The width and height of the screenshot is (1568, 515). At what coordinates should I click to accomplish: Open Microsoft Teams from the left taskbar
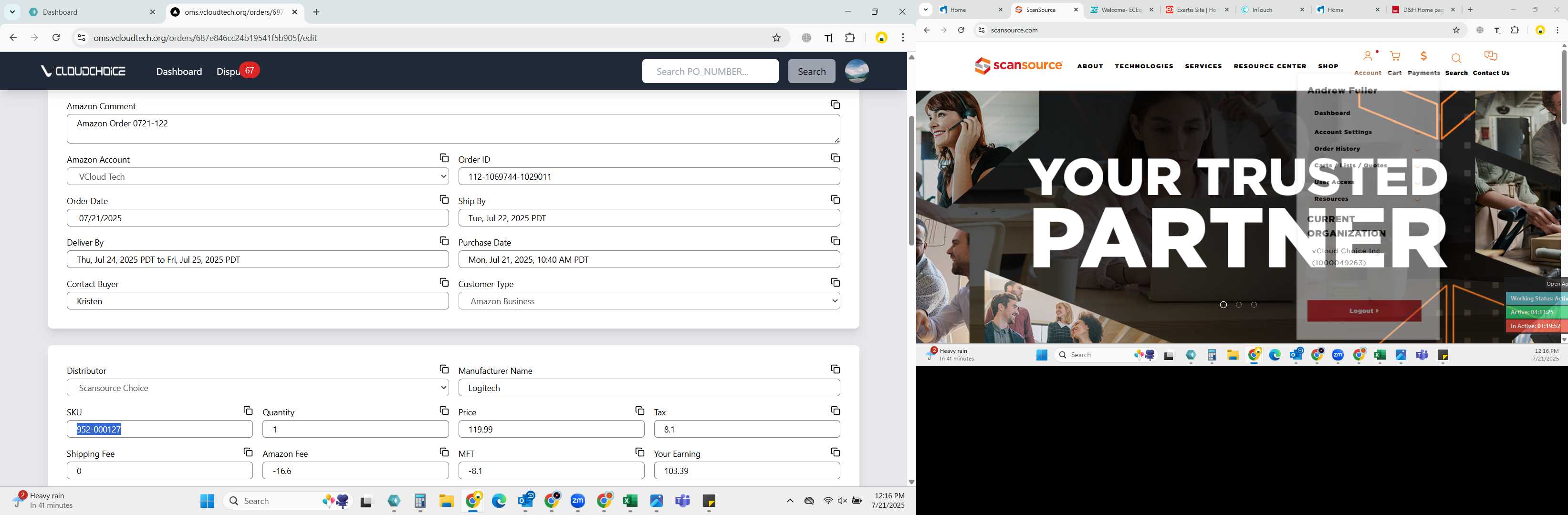(x=682, y=501)
